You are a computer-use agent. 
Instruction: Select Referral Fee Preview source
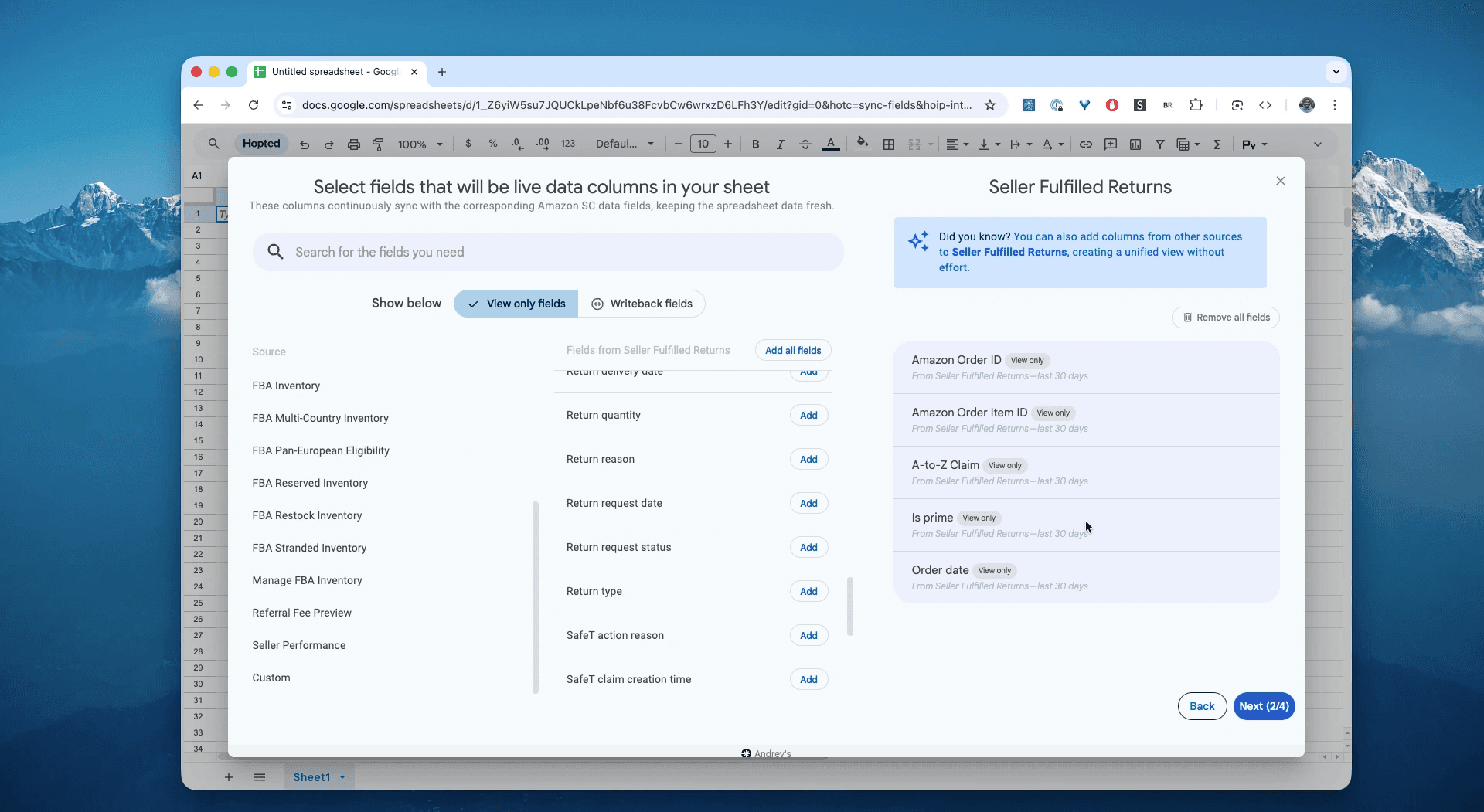pyautogui.click(x=301, y=613)
